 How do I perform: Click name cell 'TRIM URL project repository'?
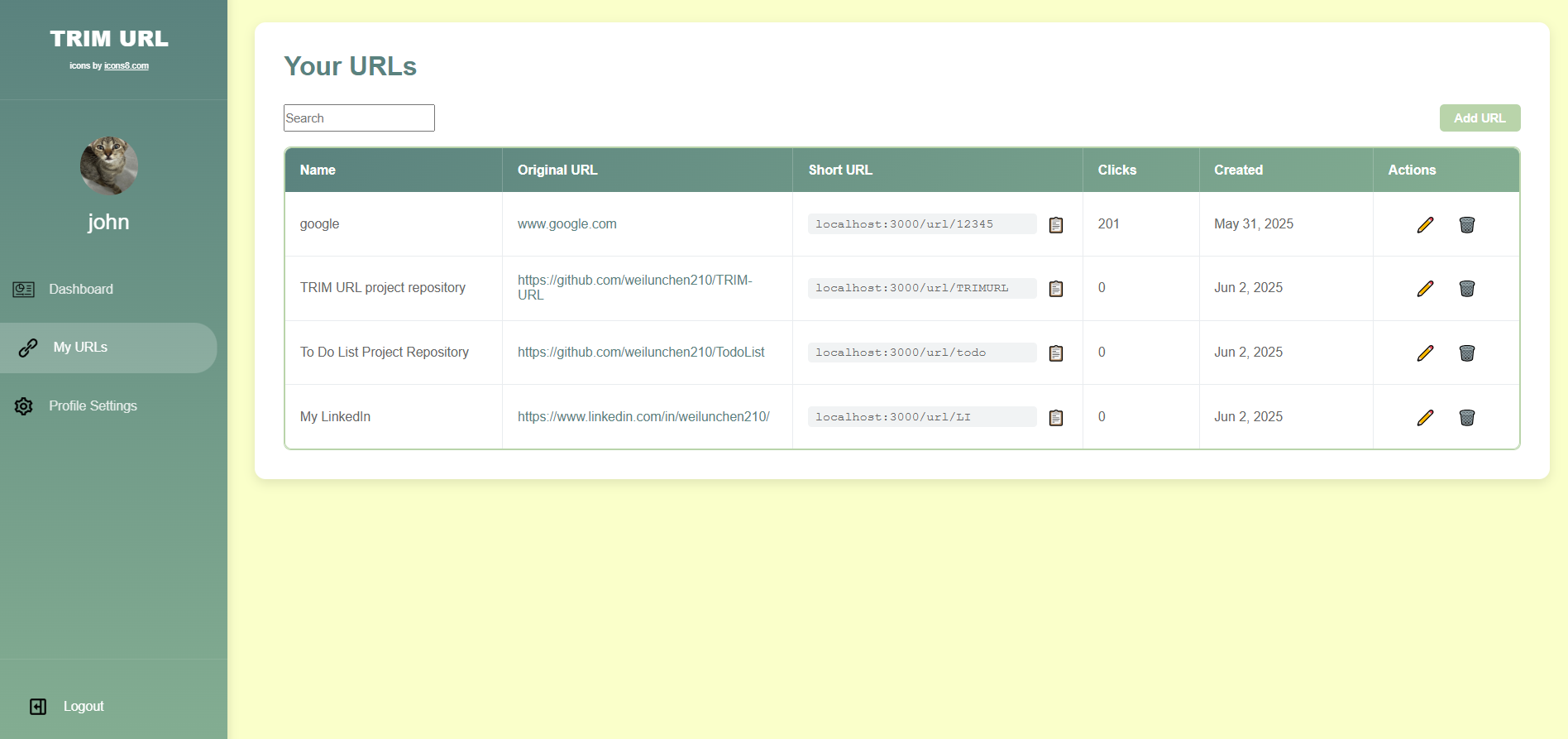click(x=383, y=288)
